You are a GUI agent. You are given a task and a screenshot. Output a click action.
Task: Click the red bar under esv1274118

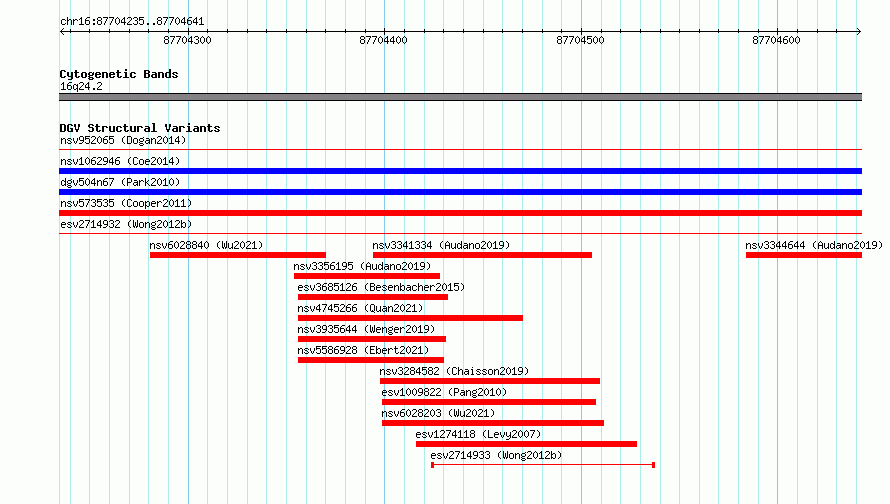tap(526, 444)
